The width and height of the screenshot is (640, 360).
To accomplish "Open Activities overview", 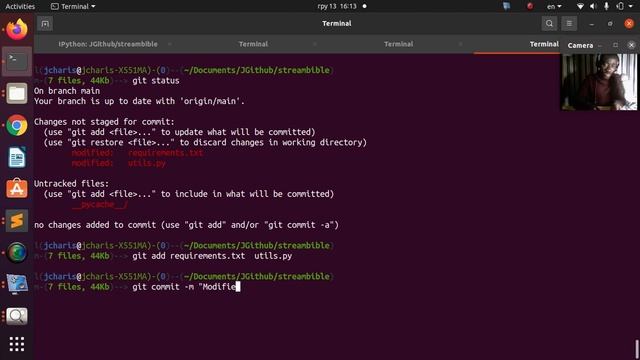I will pos(20,7).
